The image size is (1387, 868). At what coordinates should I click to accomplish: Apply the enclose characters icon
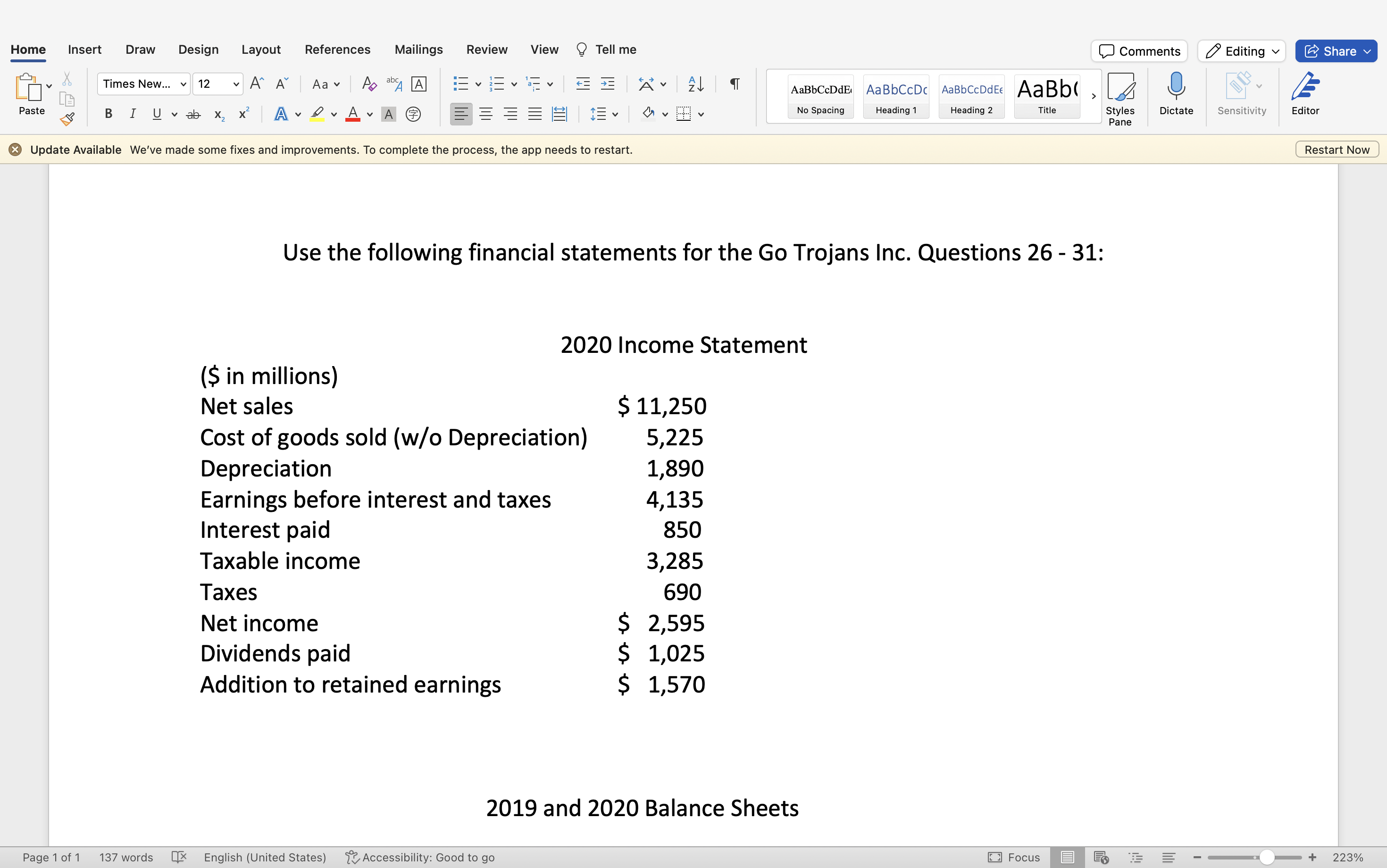coord(413,114)
